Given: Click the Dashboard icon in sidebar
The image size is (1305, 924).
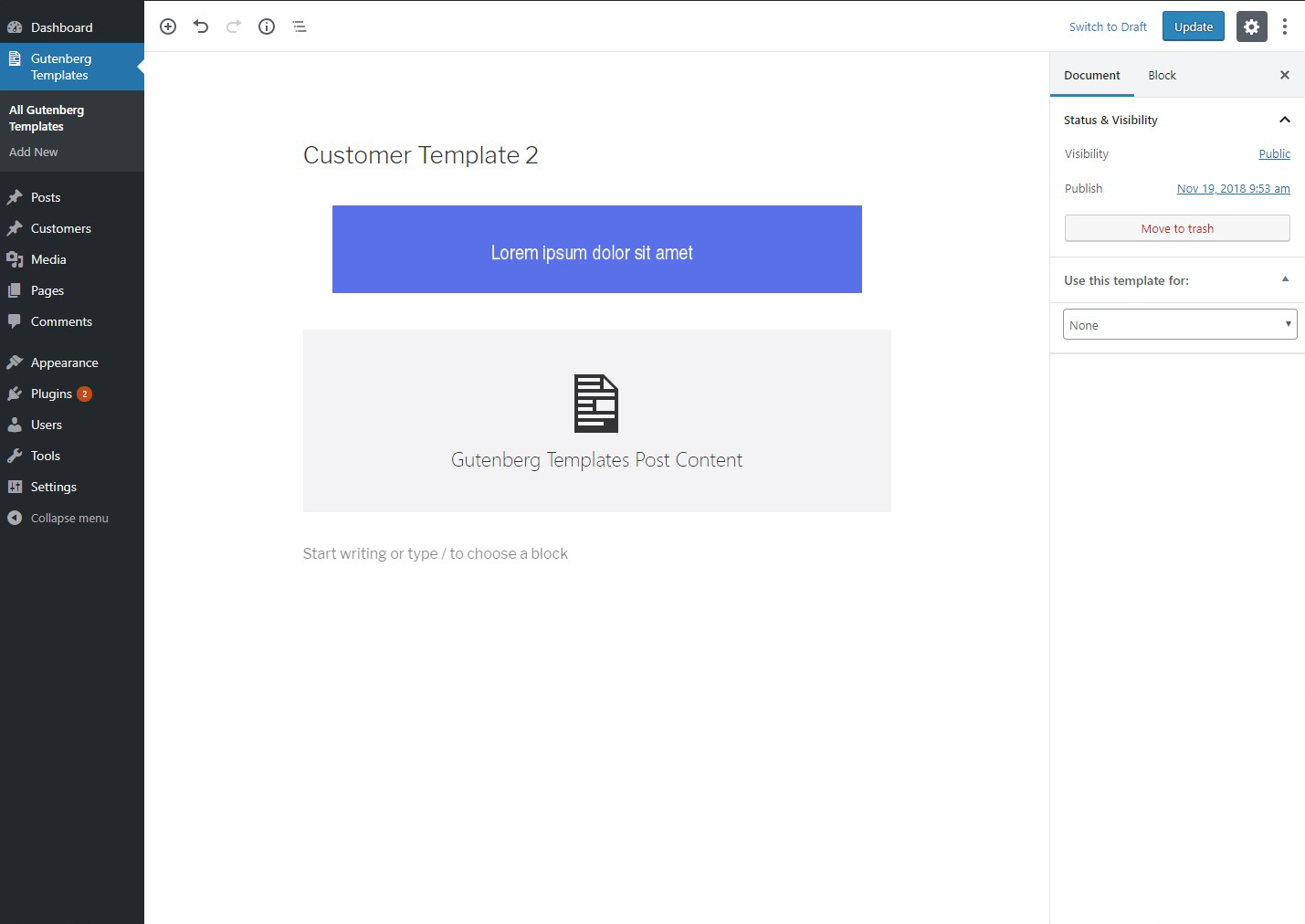Looking at the screenshot, I should pos(15,27).
